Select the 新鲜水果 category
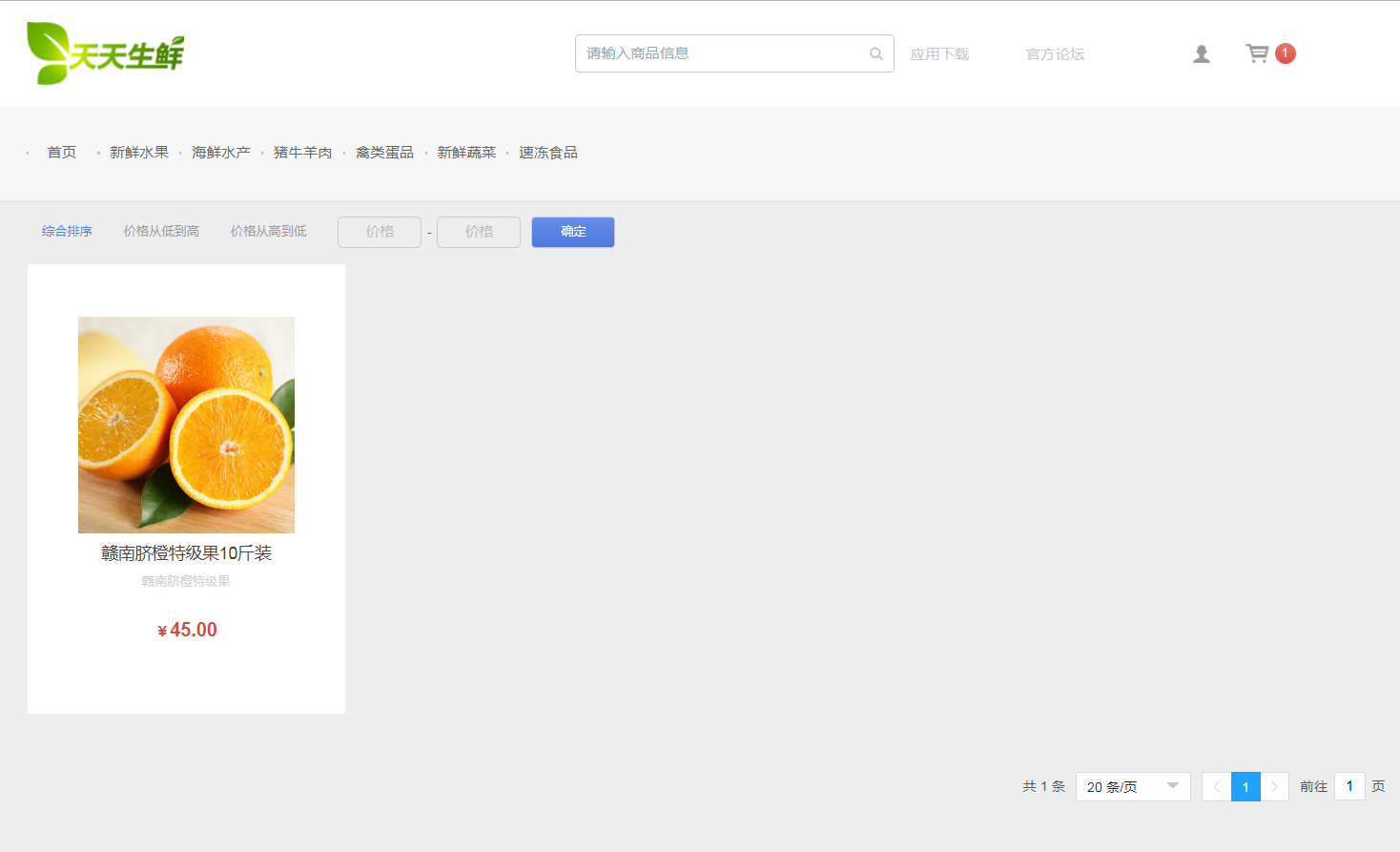 [139, 153]
